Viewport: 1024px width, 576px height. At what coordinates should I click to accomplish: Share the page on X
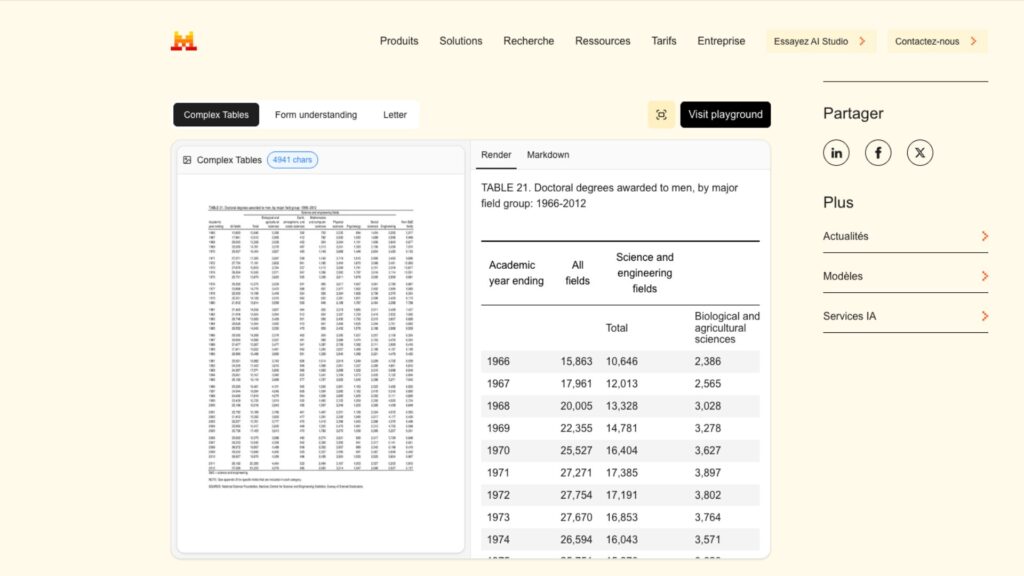(919, 152)
